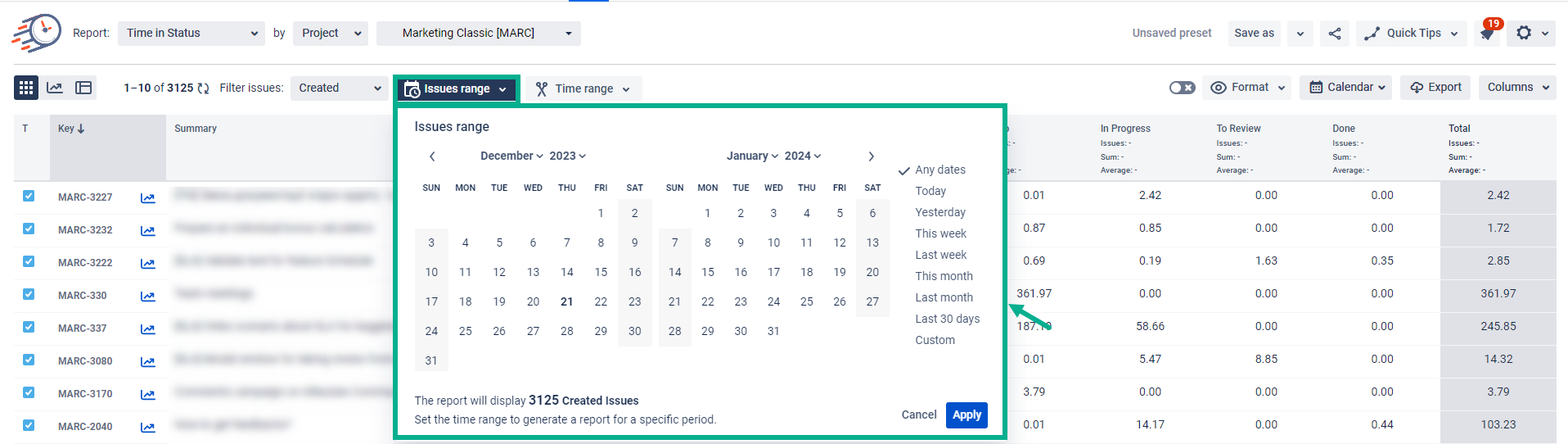Expand the Save as arrow menu
Screen dimensions: 1568x444
(x=1300, y=34)
